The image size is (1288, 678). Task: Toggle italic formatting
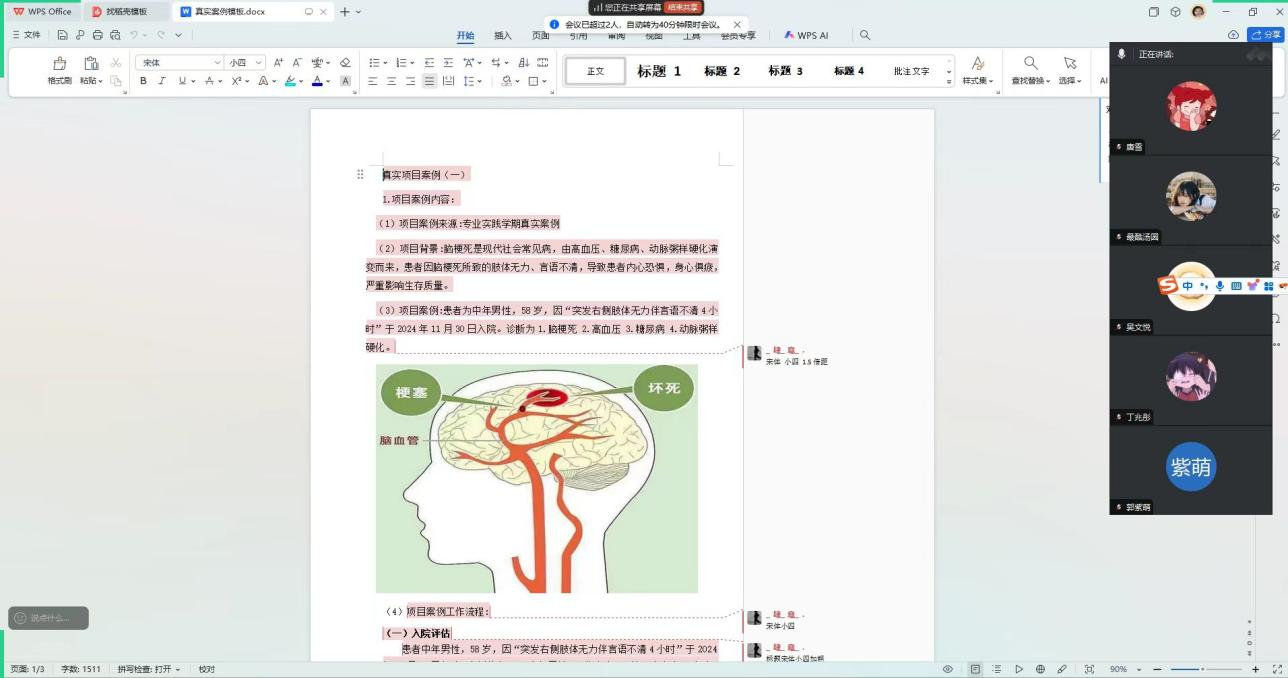click(x=162, y=81)
